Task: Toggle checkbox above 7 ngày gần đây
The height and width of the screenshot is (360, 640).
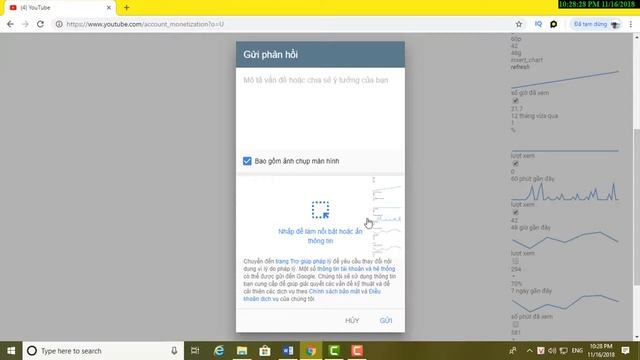Action: coord(516,261)
